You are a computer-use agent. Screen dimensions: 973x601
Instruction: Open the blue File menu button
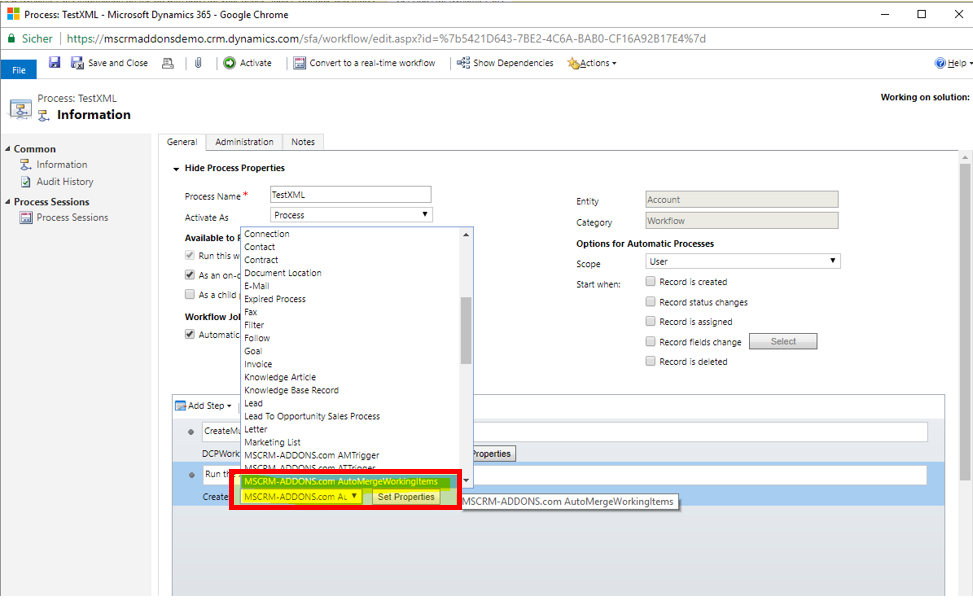(18, 70)
